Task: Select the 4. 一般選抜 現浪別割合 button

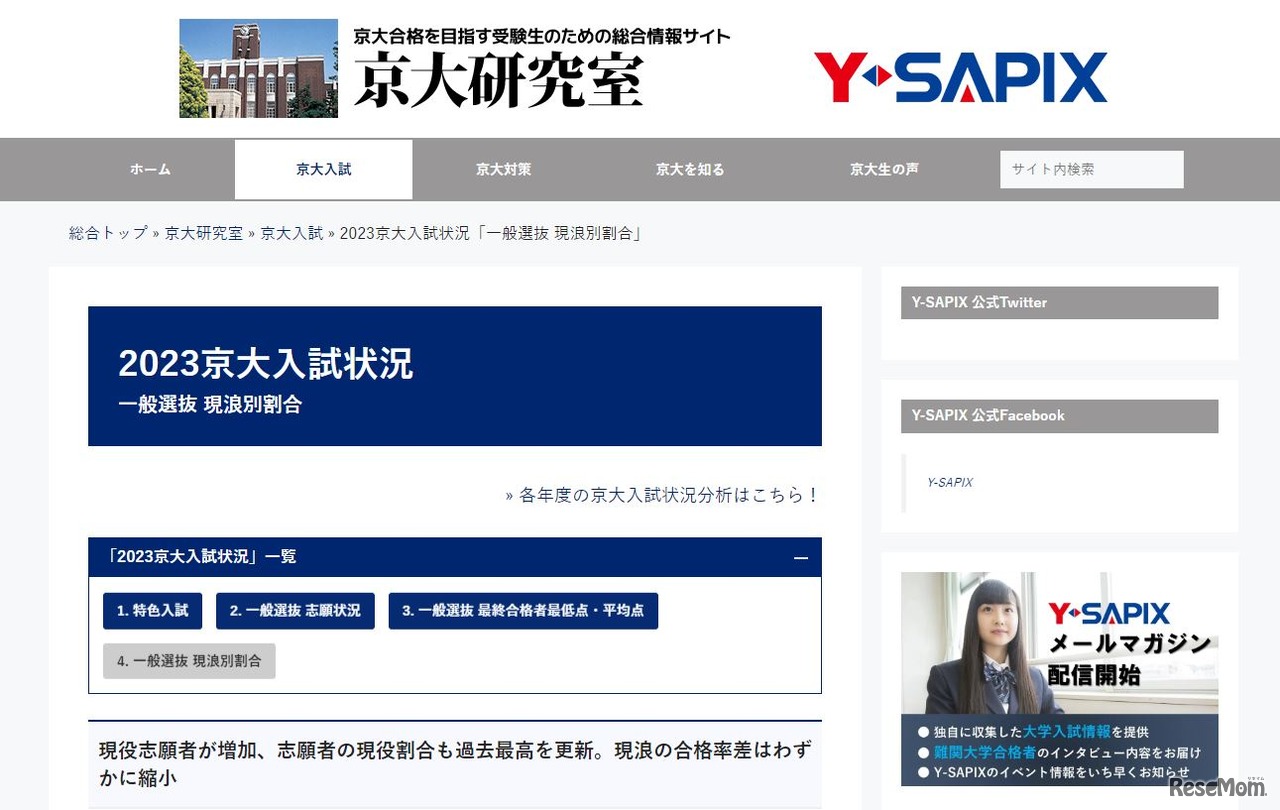Action: coord(189,661)
